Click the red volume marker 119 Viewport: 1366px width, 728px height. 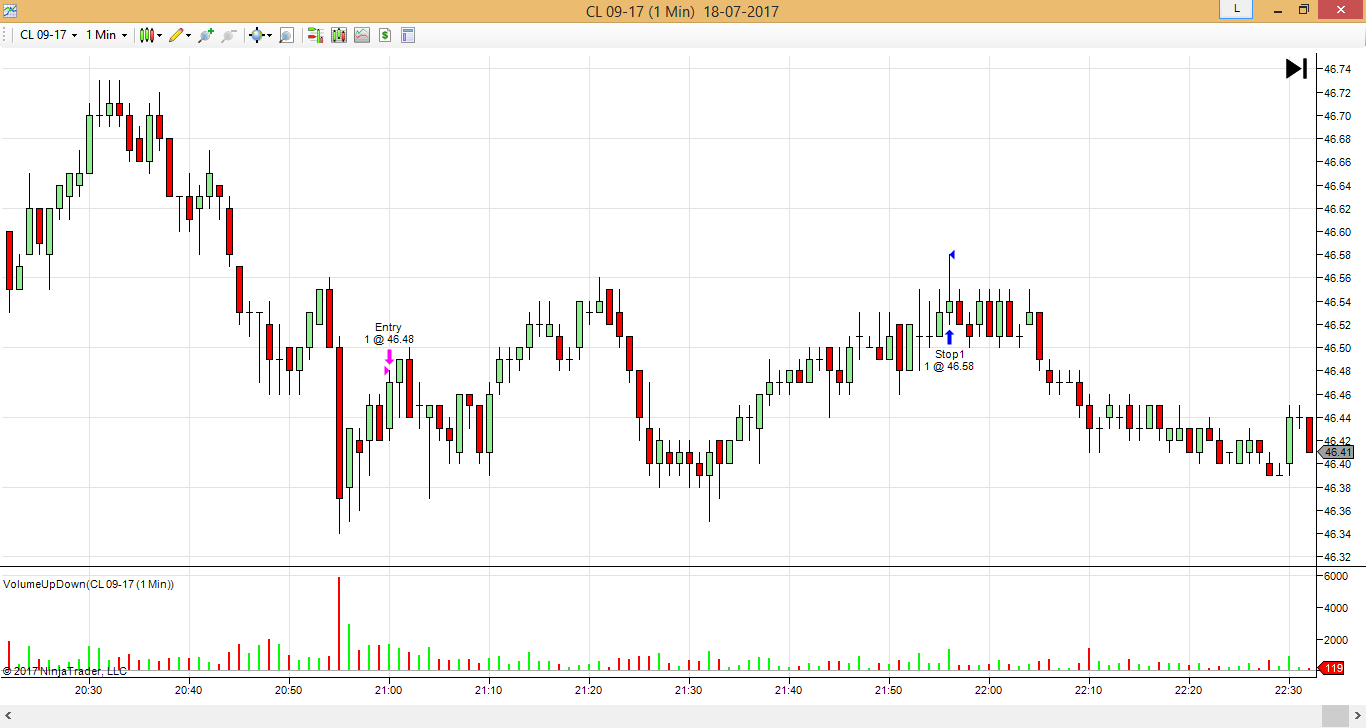(x=1333, y=668)
